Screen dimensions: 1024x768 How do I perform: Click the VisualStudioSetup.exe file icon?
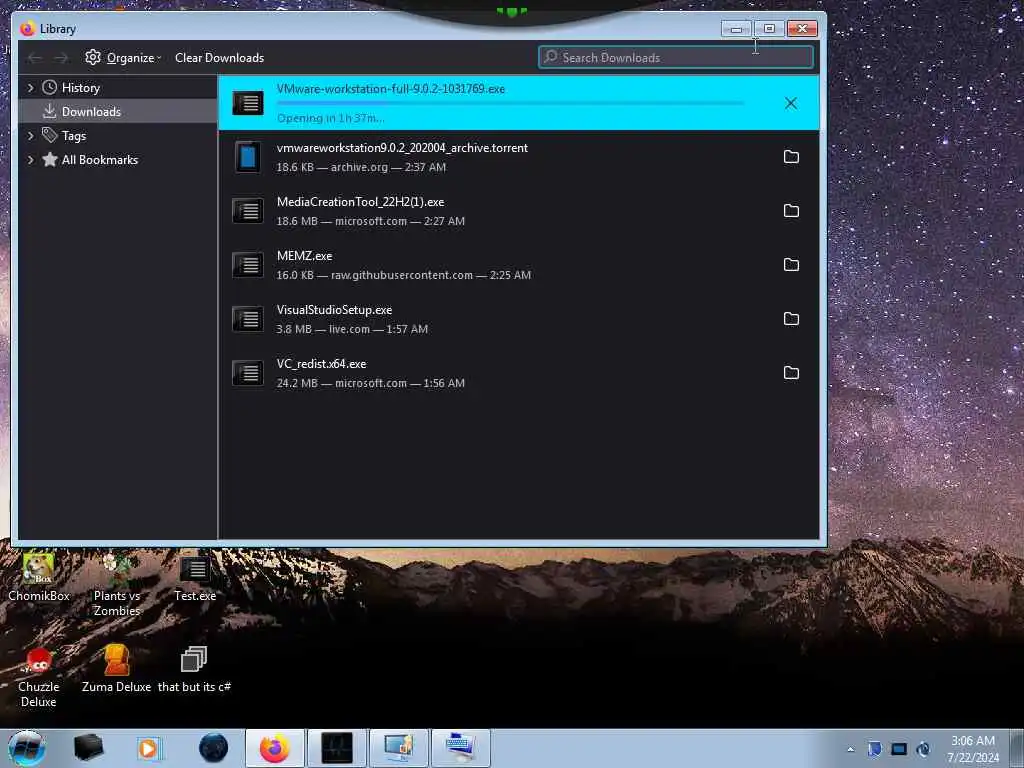coord(248,319)
